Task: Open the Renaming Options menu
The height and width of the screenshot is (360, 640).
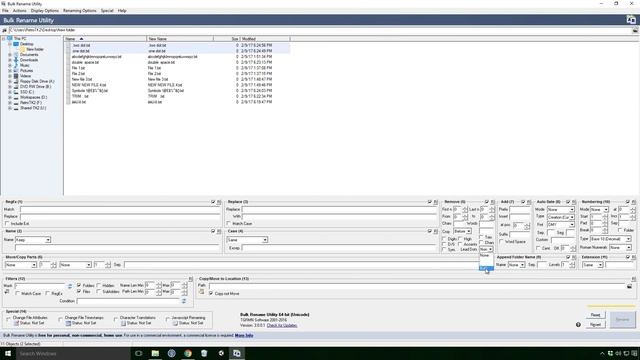Action: pos(80,11)
